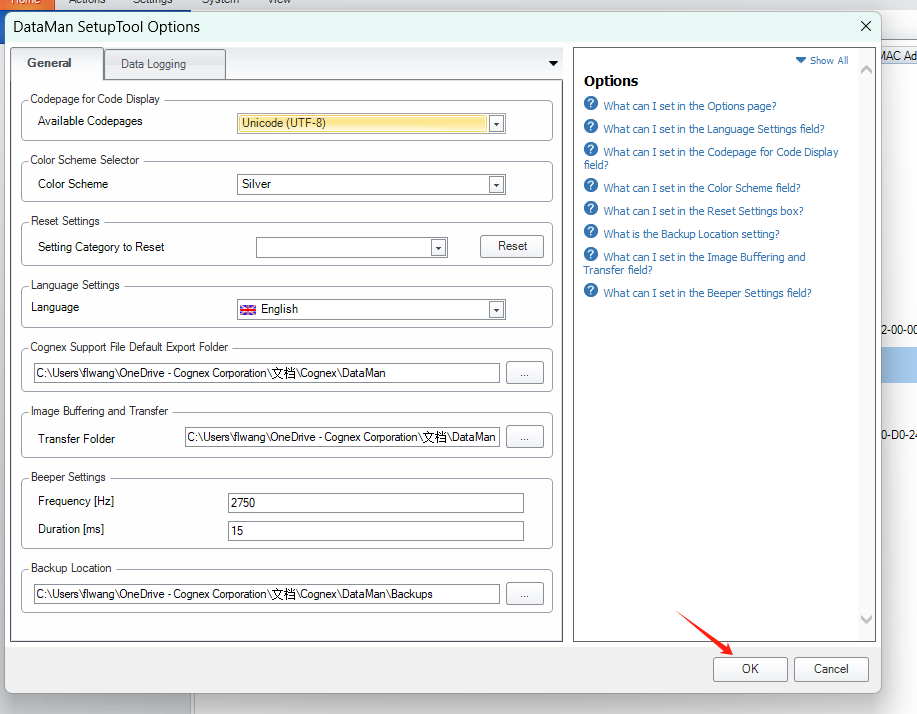Click question icon beside Color Scheme help
The height and width of the screenshot is (714, 917).
[x=591, y=185]
